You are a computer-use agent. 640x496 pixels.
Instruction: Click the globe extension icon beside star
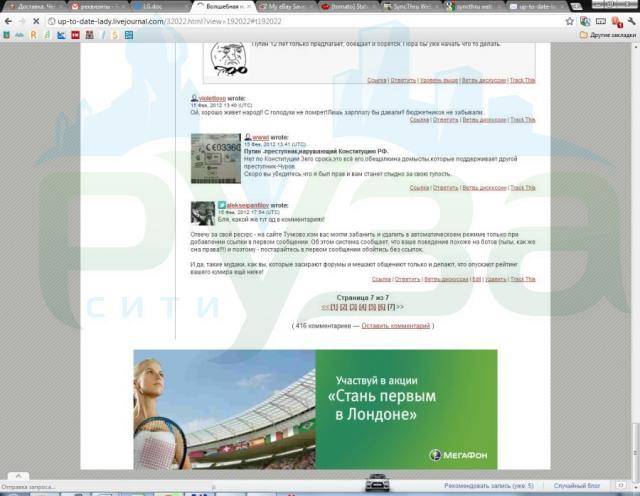585,21
